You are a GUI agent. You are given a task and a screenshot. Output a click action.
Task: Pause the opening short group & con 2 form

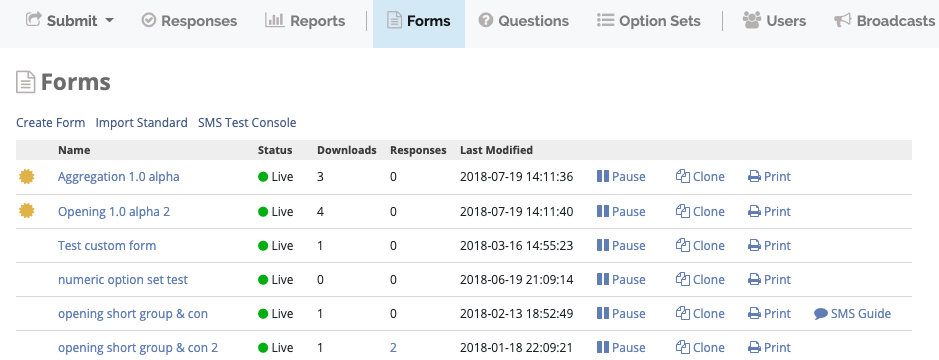(x=621, y=348)
